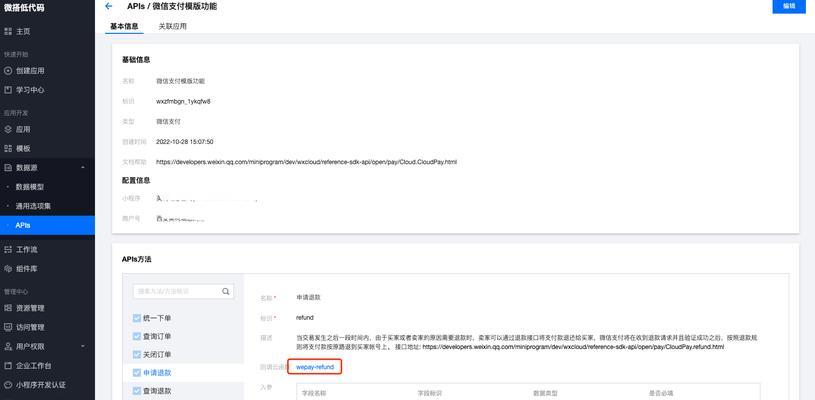The width and height of the screenshot is (815, 400).
Task: Click the 学习中心 book icon
Action: [8, 90]
